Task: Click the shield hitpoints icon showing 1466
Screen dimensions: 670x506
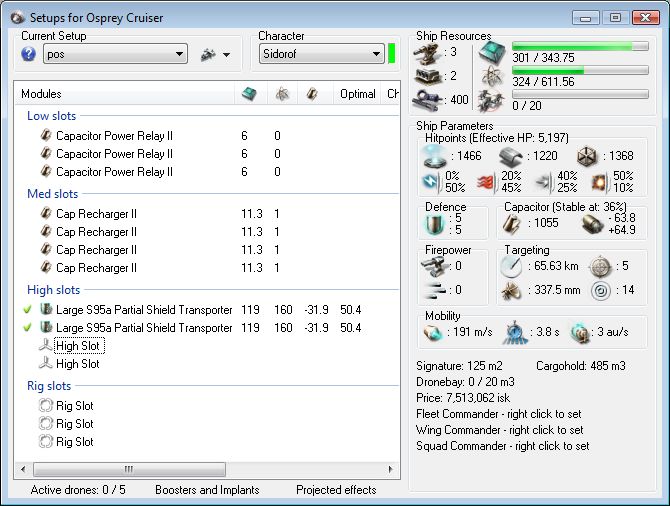Action: click(435, 156)
